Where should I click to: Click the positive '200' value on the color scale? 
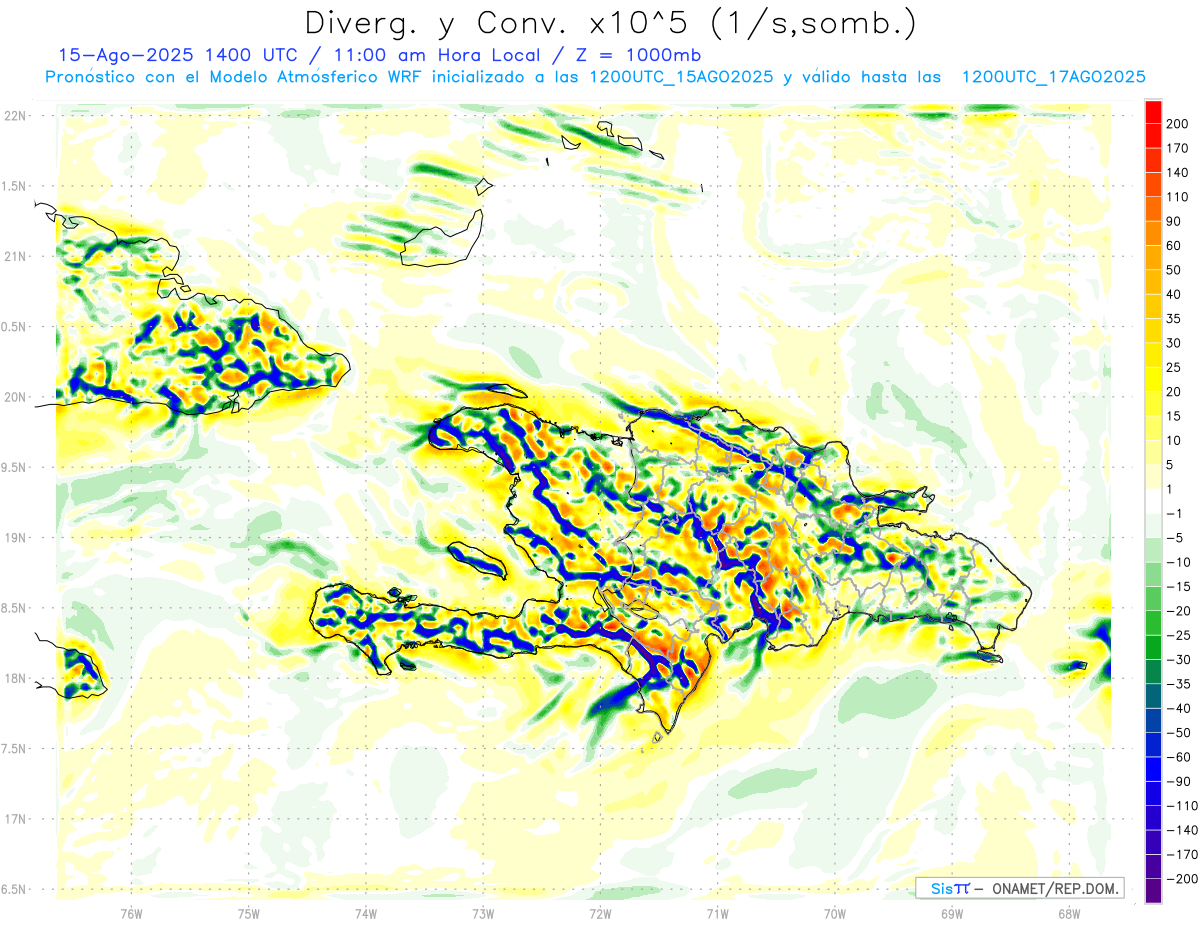(x=1179, y=124)
